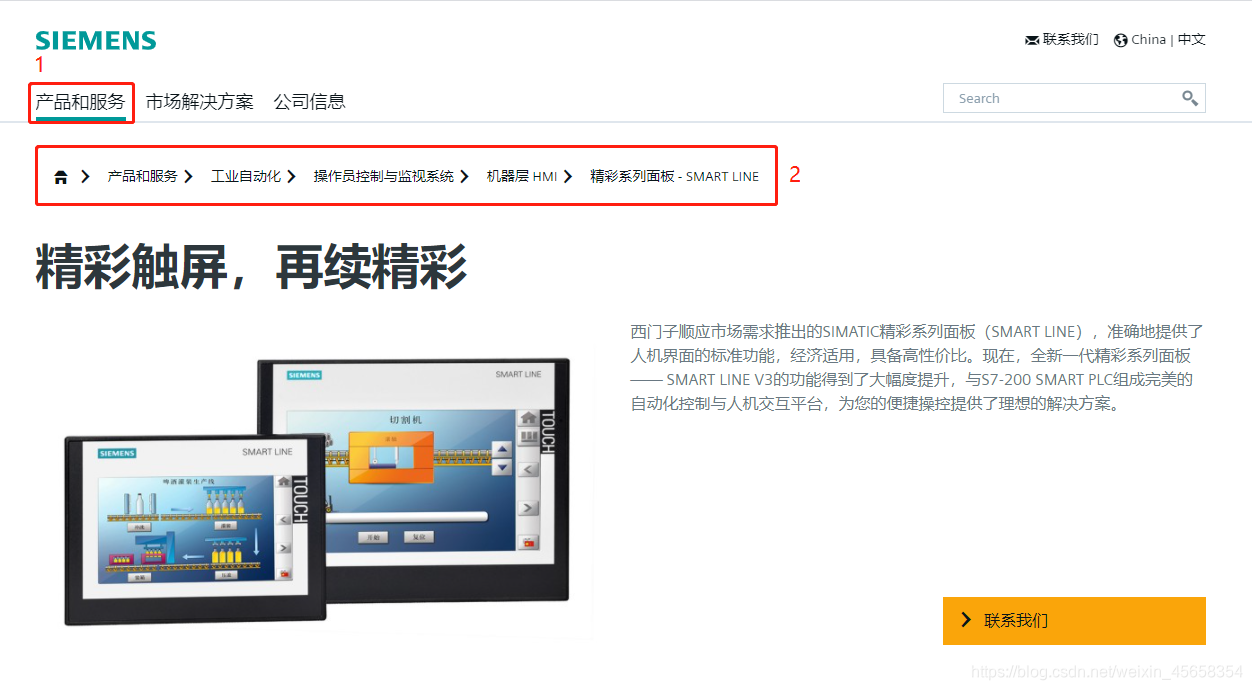
Task: Click the chevron after 工业自动化 breadcrumb
Action: (x=291, y=176)
